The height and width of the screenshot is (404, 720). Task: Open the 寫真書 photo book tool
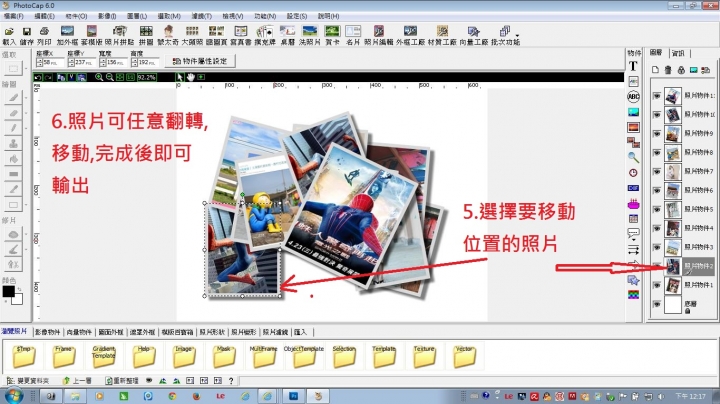(x=241, y=35)
